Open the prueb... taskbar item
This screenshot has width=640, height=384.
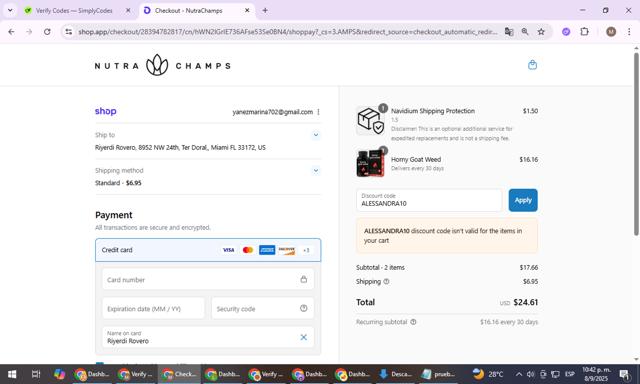tap(439, 374)
